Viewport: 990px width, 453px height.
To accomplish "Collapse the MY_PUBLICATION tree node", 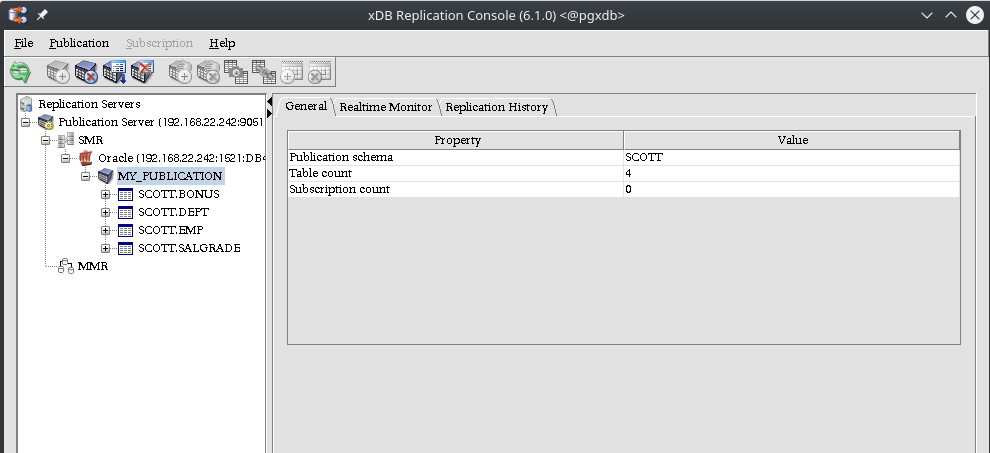I will pos(86,176).
